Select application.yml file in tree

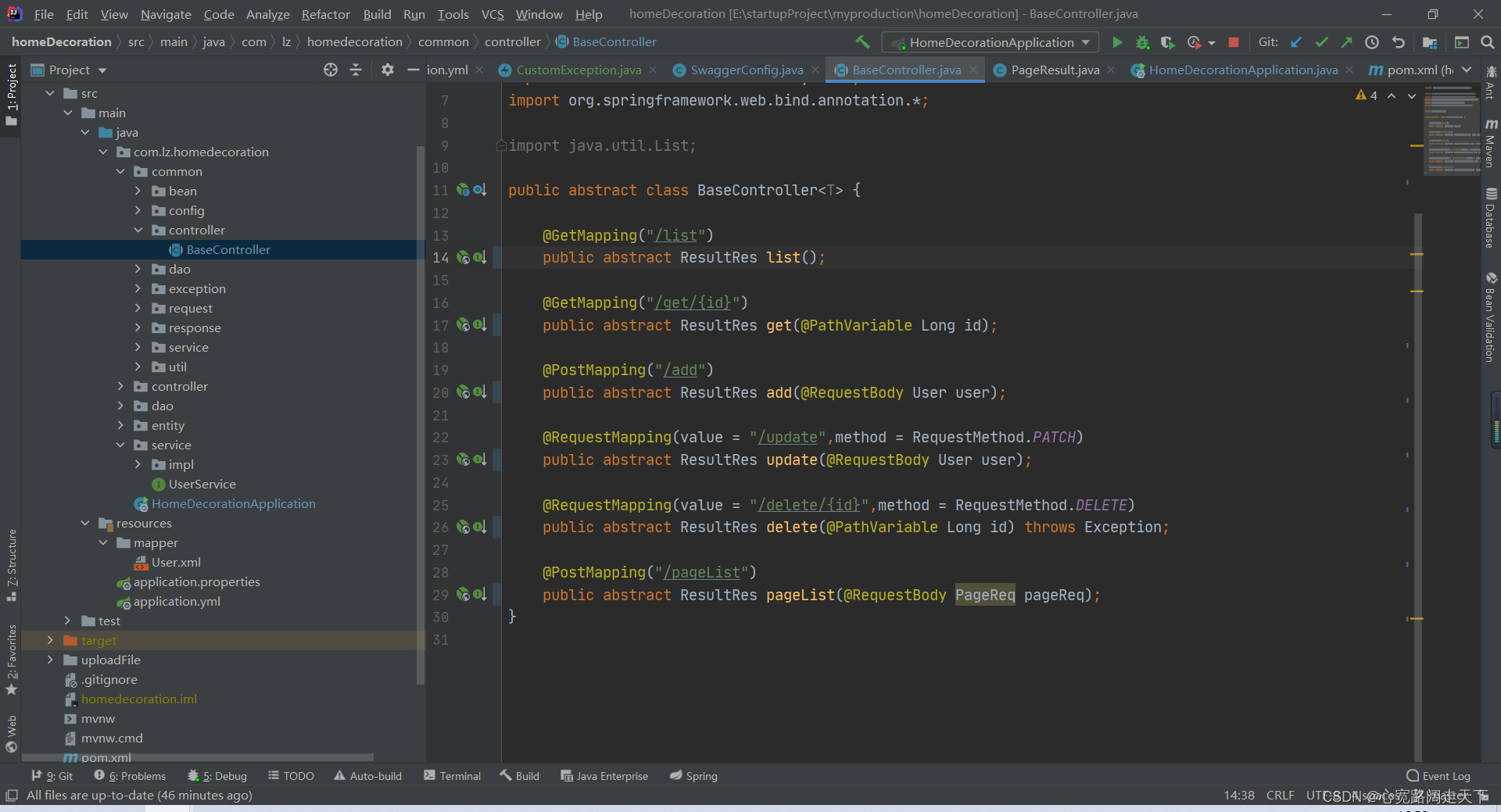177,601
